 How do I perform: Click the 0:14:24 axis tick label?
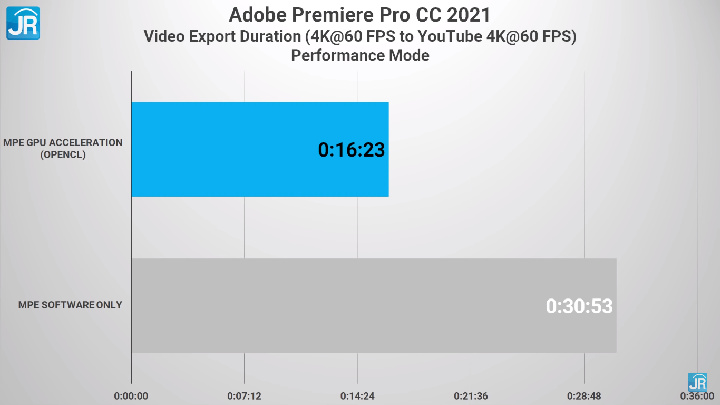coord(357,396)
